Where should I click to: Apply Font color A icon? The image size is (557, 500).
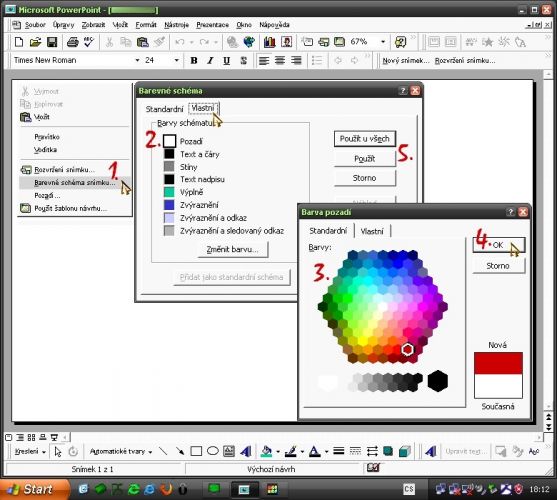pos(314,451)
